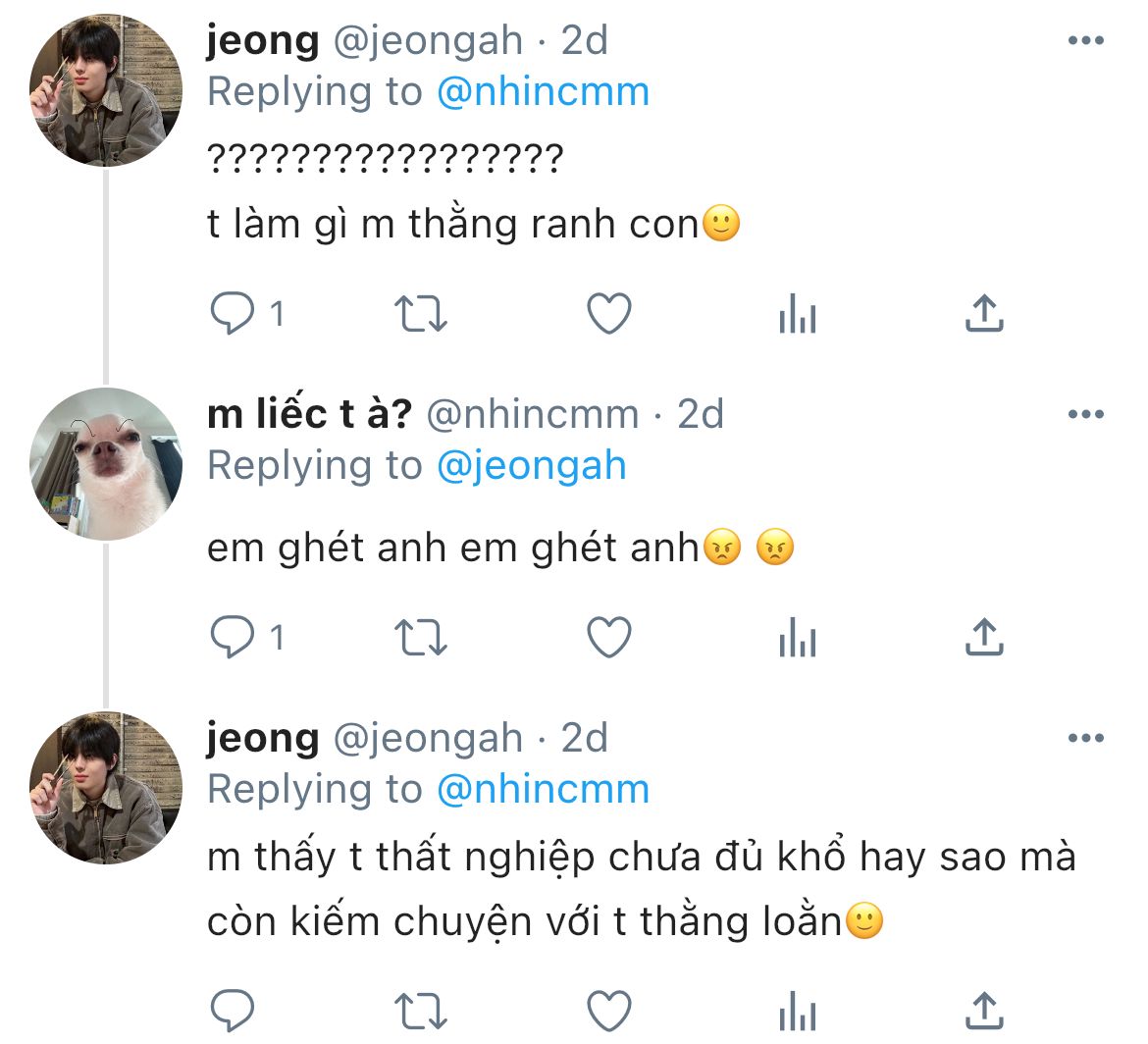Open jeong's profile picture on the first tweet
Viewport: 1148px width, 1044px height.
(106, 90)
